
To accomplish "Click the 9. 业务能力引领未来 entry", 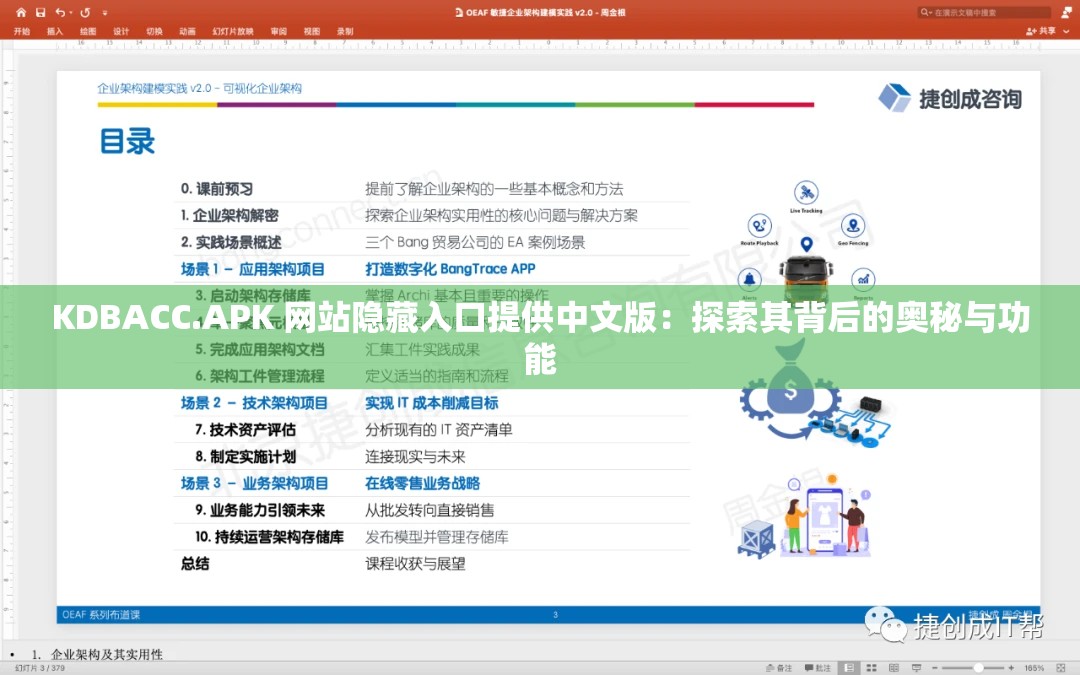I will (x=260, y=510).
